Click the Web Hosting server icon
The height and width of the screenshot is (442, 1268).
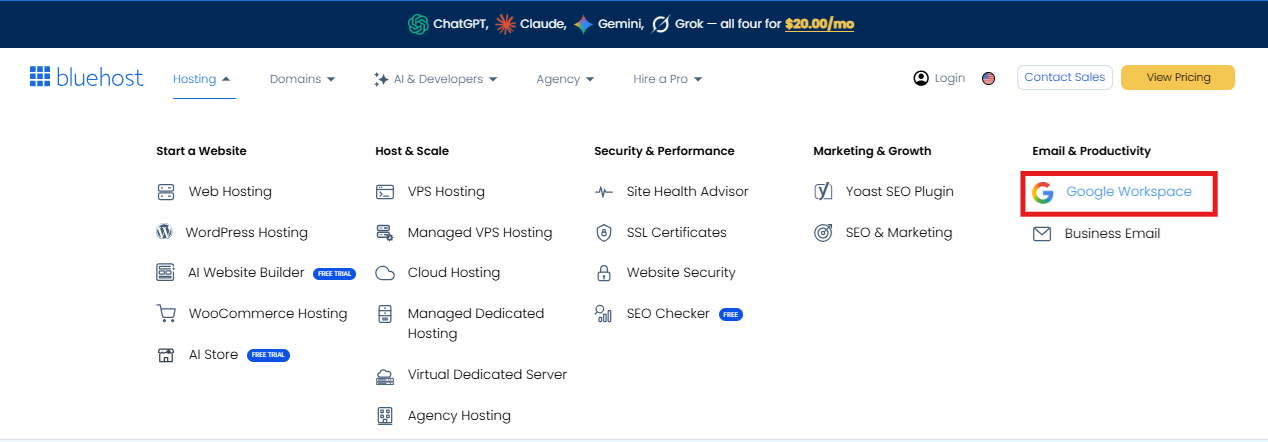coord(166,192)
